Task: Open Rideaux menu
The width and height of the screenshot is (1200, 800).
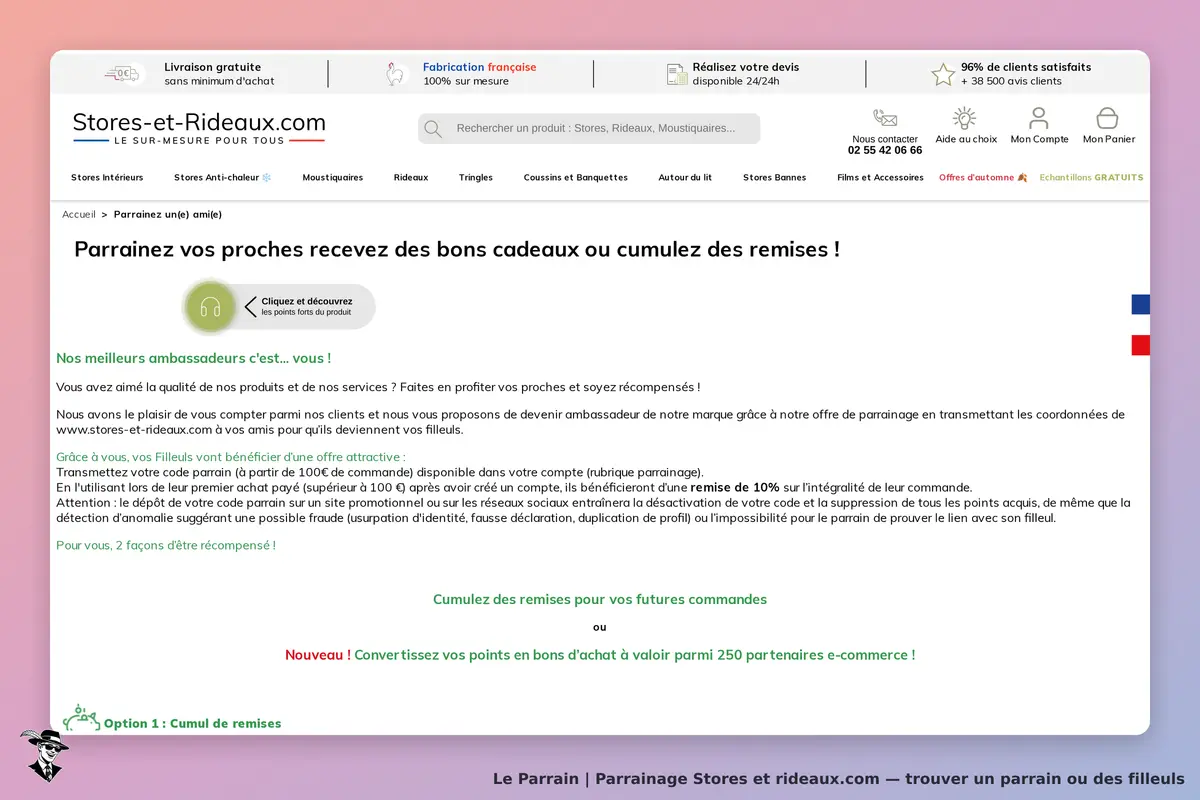Action: pyautogui.click(x=411, y=177)
